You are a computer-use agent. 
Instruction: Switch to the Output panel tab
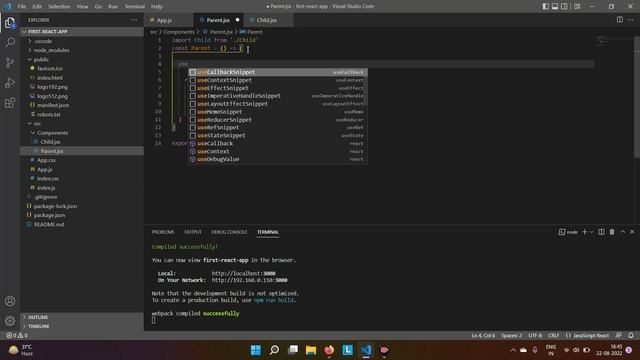click(x=193, y=232)
